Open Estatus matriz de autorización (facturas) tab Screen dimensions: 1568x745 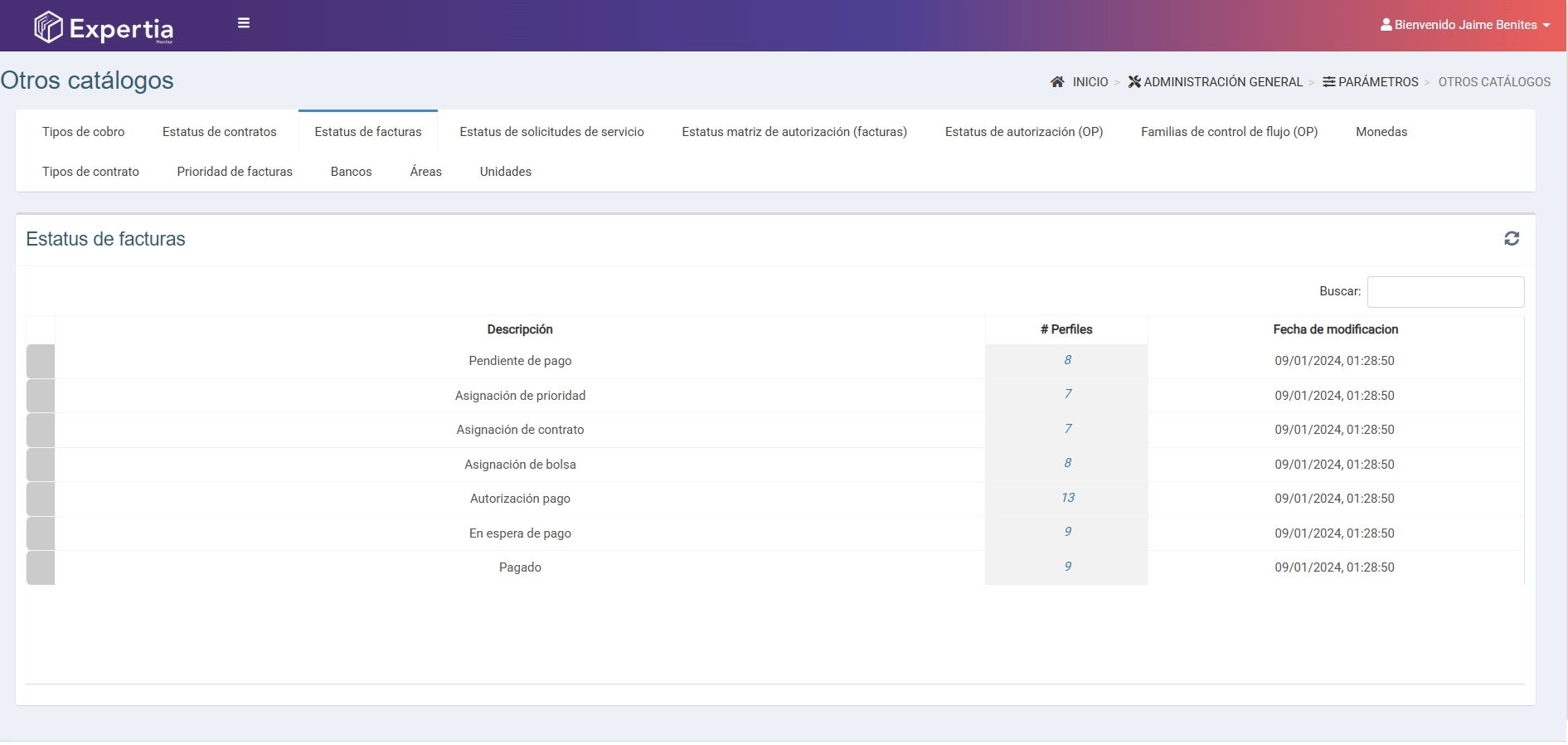pos(794,132)
